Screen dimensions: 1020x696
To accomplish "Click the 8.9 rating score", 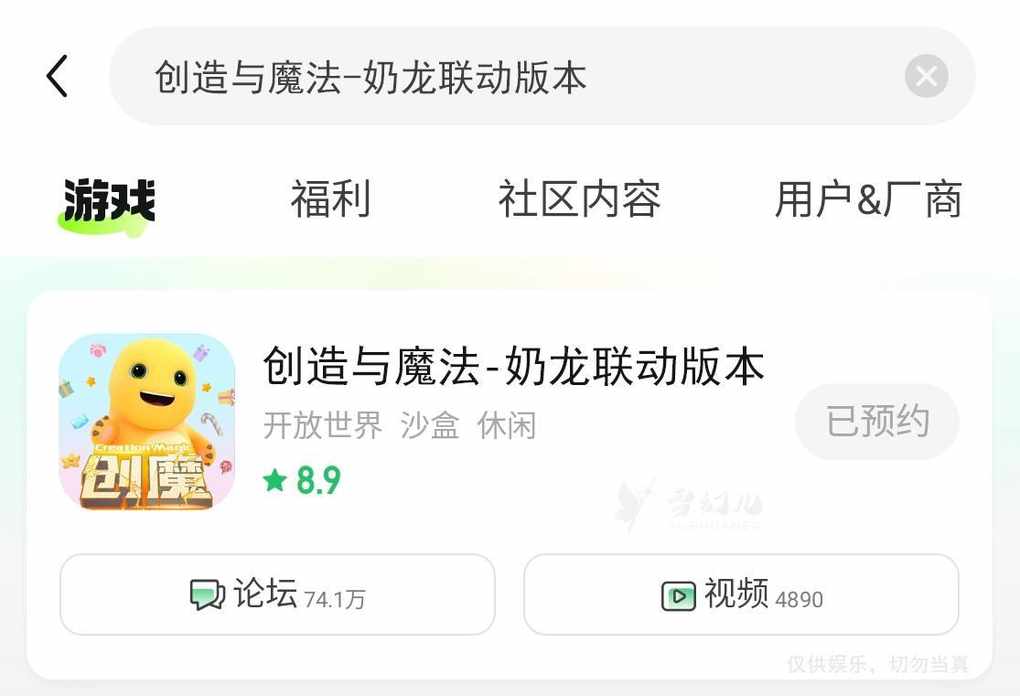I will 318,481.
